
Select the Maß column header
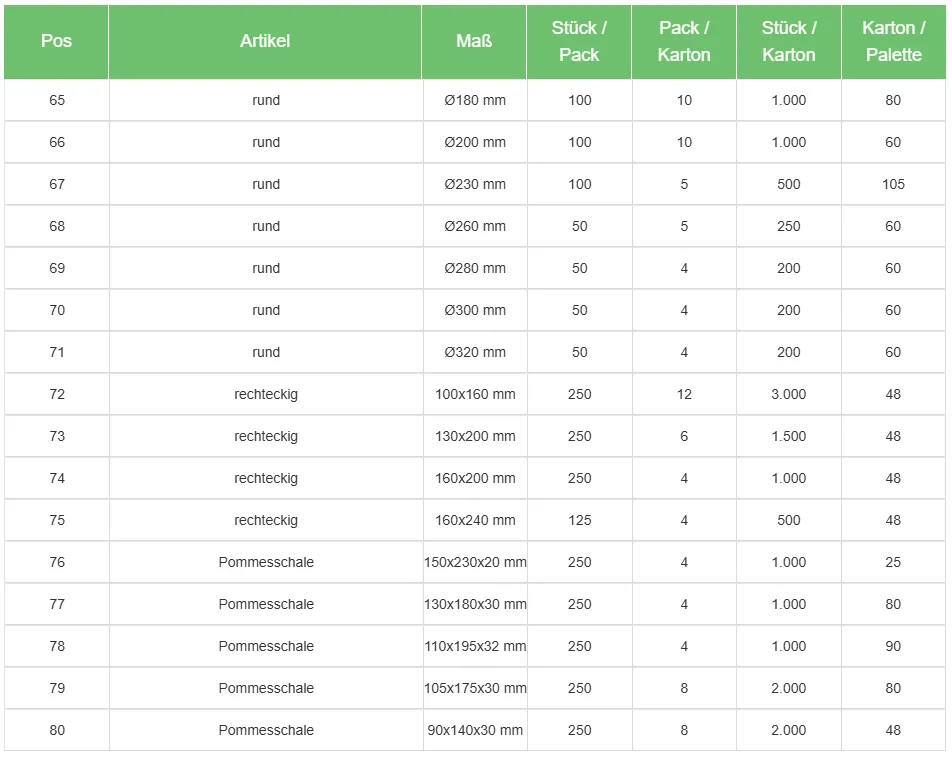474,41
